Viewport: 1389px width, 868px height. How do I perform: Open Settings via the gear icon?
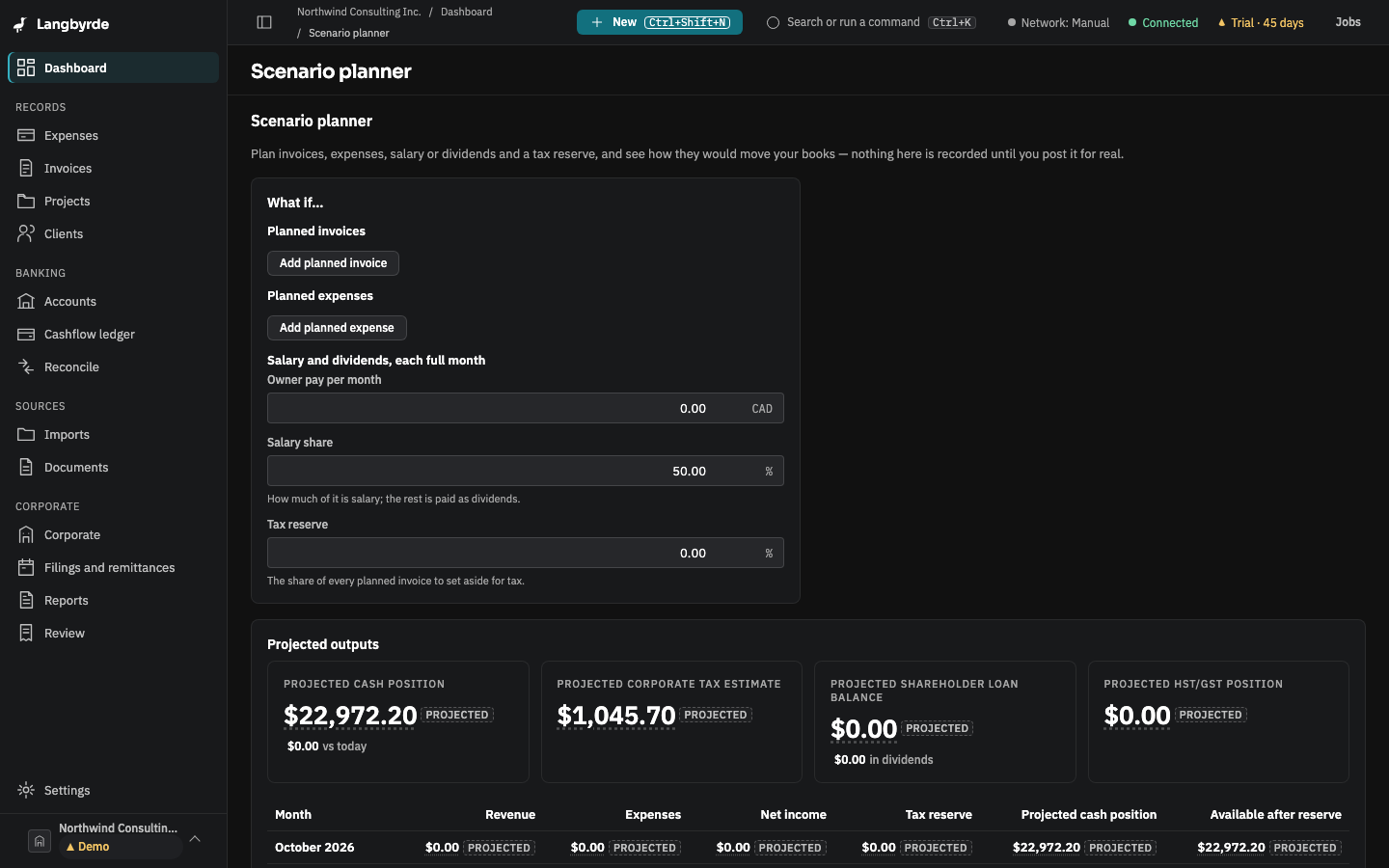(x=26, y=790)
